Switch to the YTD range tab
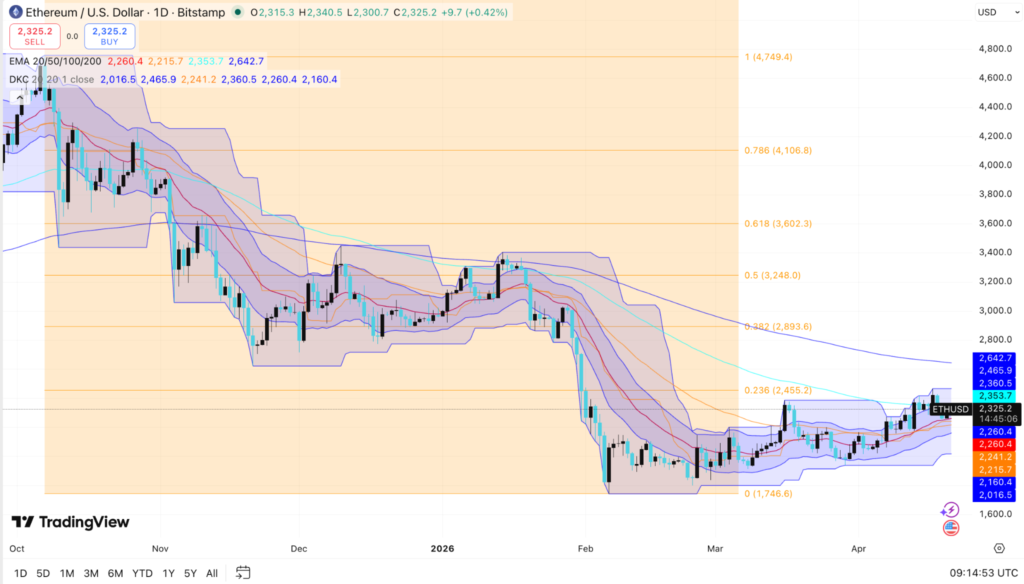The image size is (1024, 584). (x=142, y=574)
